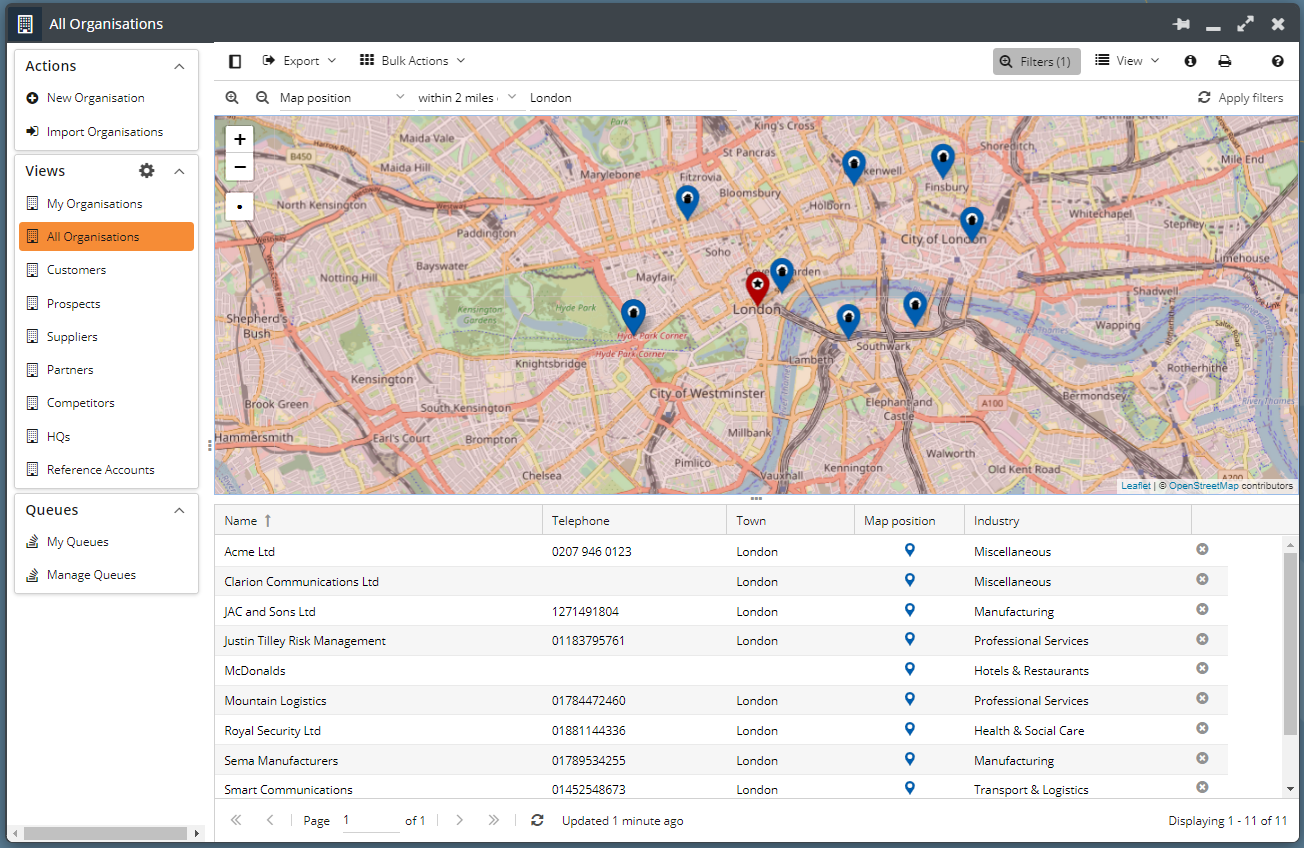Click the help question mark icon

pos(1277,61)
